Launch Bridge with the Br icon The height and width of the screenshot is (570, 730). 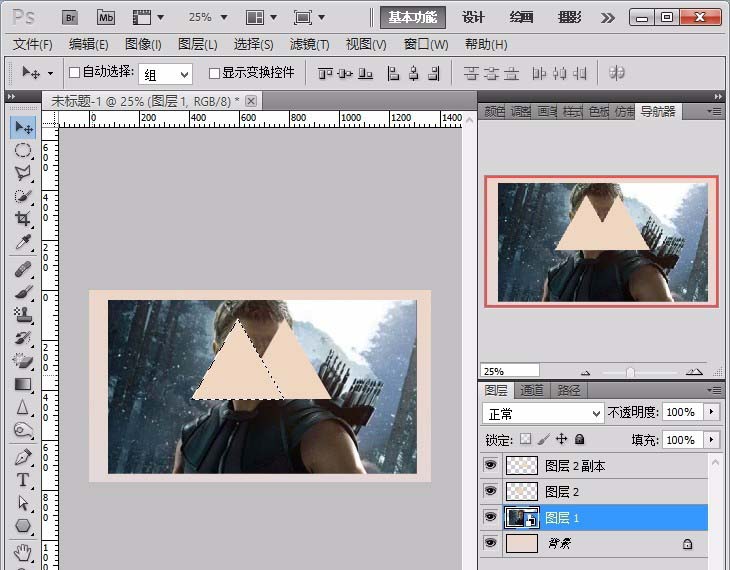(71, 17)
